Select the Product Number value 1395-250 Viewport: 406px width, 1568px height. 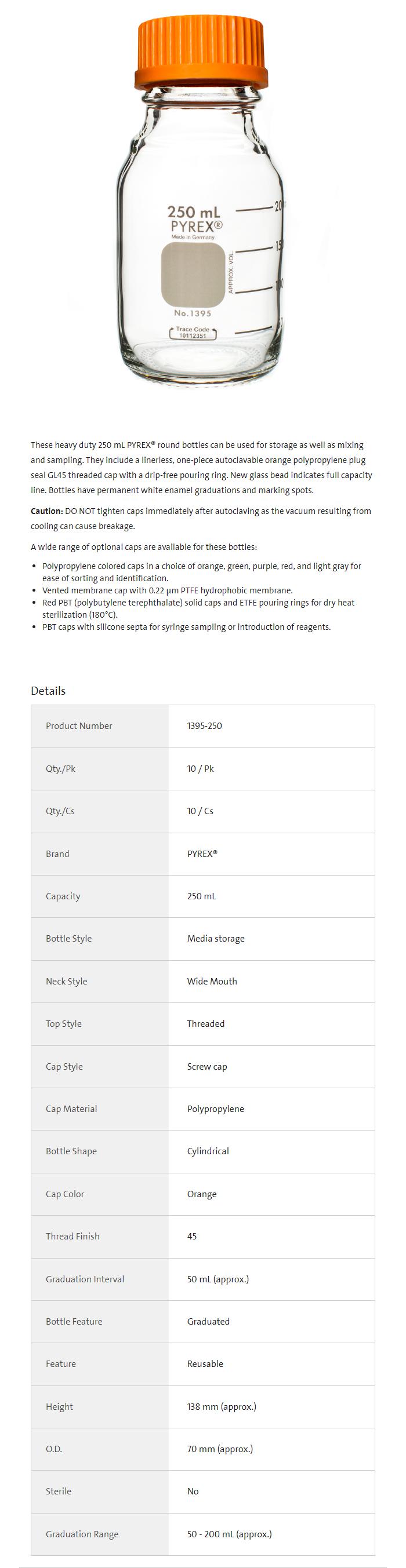point(204,725)
